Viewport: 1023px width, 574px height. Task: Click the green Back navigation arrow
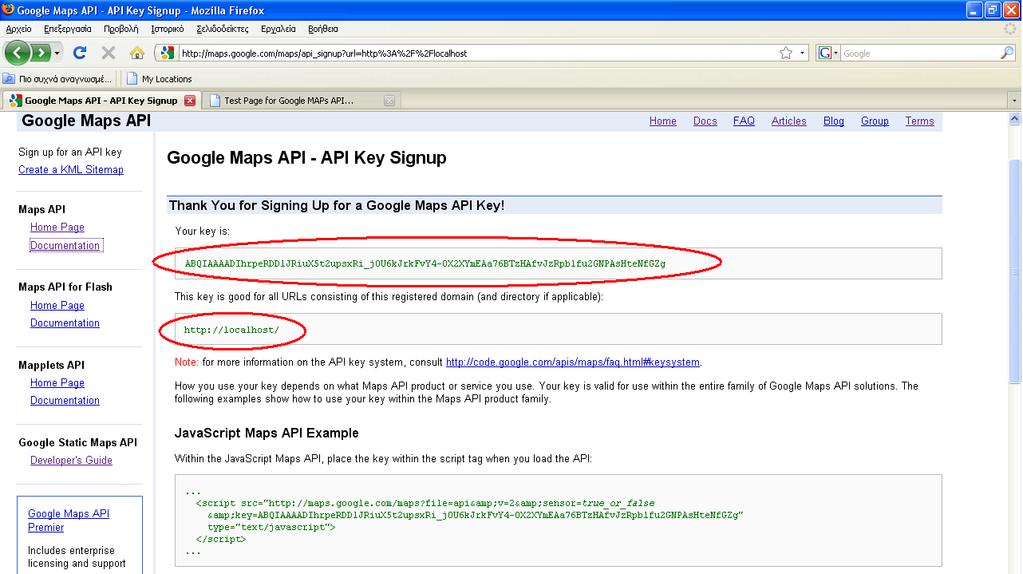click(17, 53)
